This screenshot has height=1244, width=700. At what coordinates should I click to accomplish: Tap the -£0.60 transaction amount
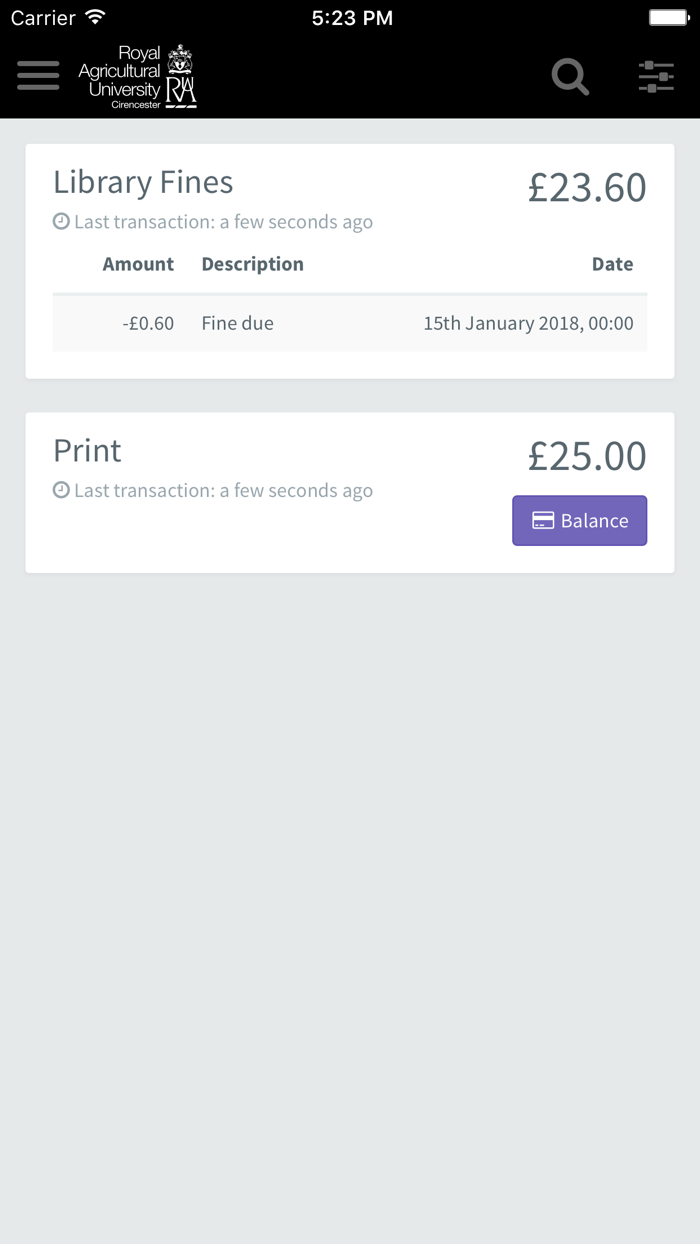click(148, 323)
